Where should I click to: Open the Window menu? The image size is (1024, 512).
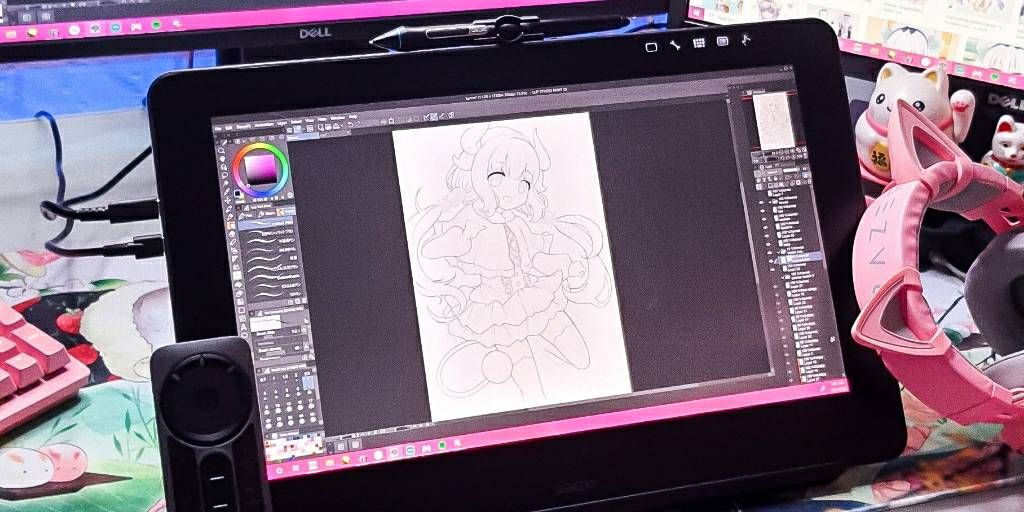(338, 118)
